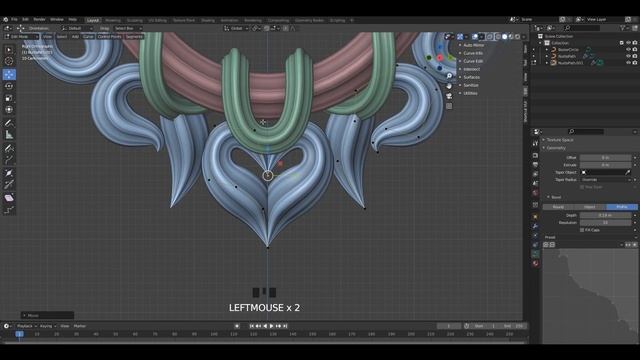Click the viewport pan hand gizmo
640x360 pixels.
click(x=449, y=86)
